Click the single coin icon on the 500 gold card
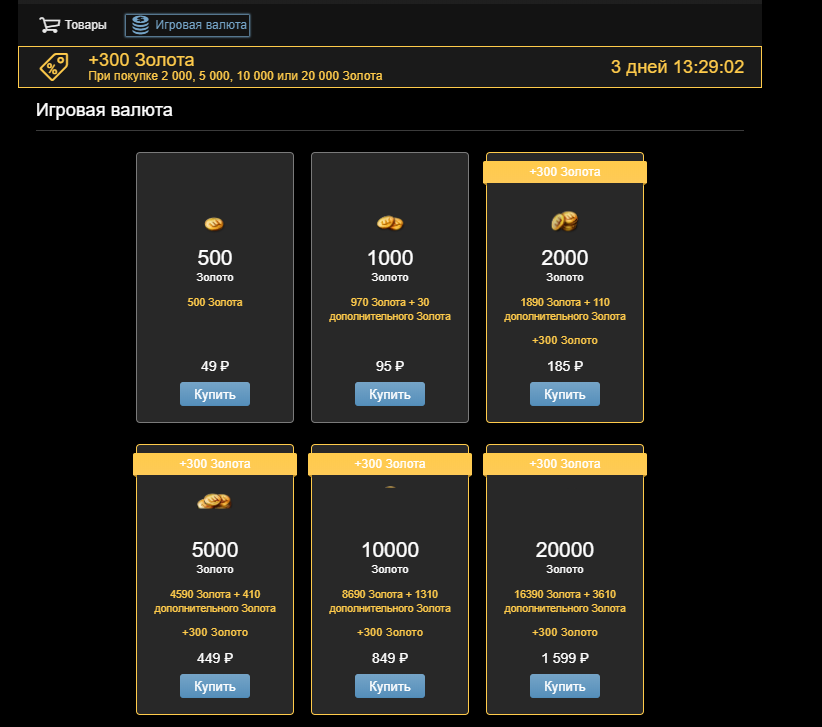The image size is (822, 727). (215, 222)
